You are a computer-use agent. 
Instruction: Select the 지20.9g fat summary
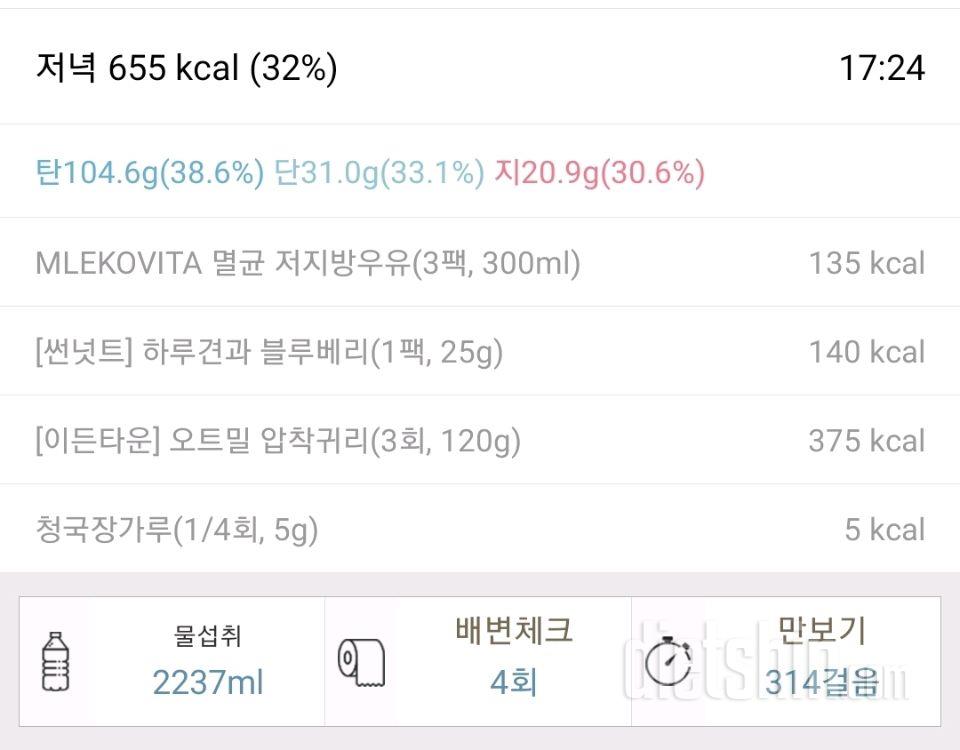pyautogui.click(x=599, y=174)
